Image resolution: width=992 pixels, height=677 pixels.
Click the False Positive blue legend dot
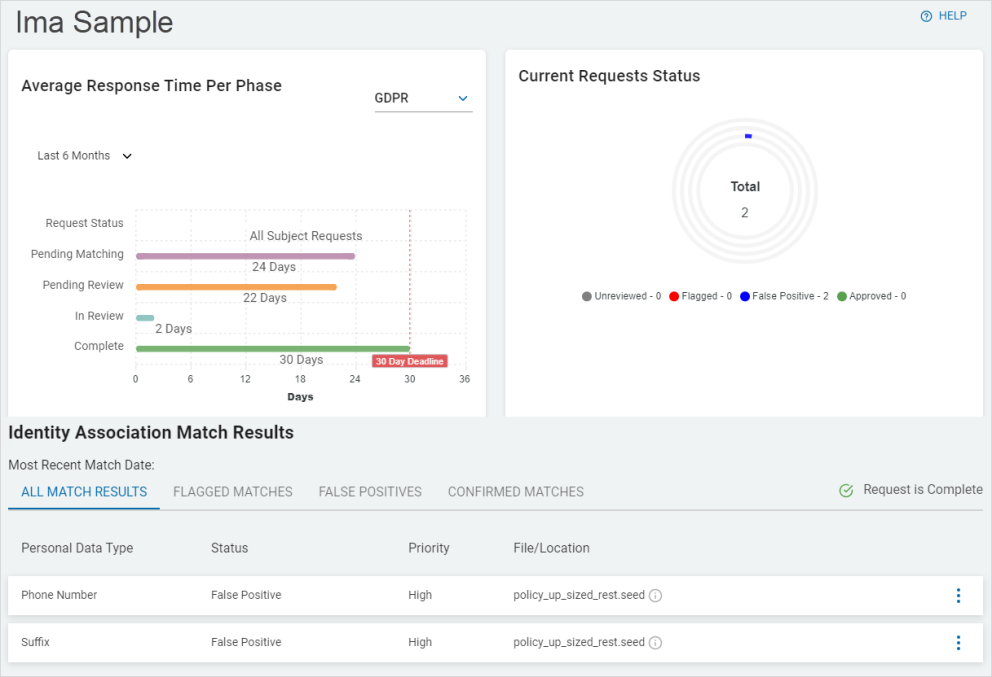pos(745,297)
